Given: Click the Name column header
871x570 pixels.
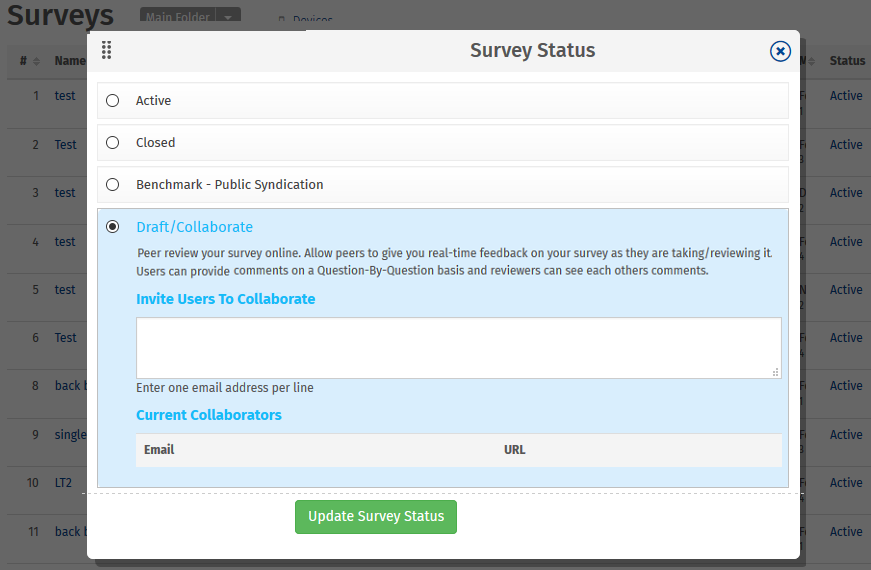Looking at the screenshot, I should tap(70, 61).
